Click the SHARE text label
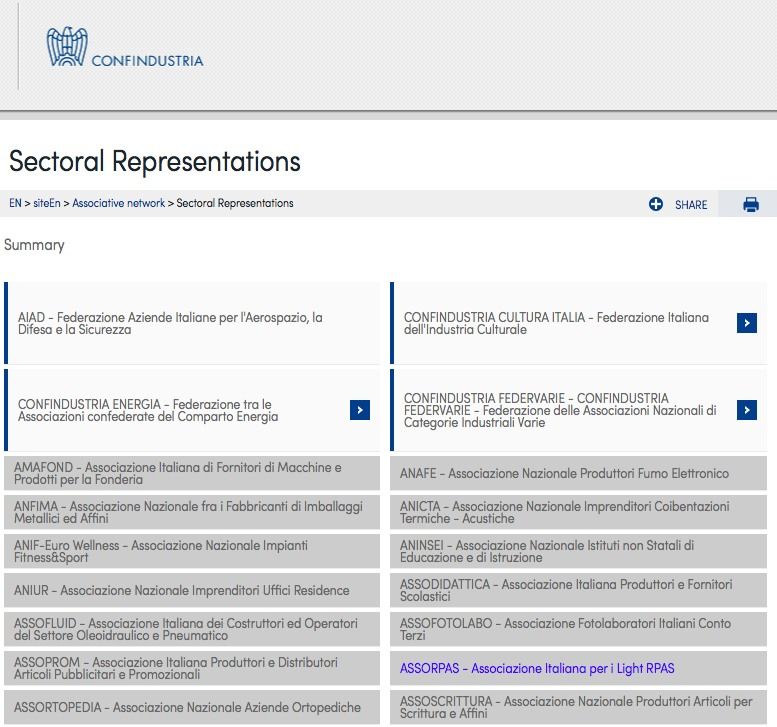Screen dimensions: 777x727 click(x=691, y=205)
